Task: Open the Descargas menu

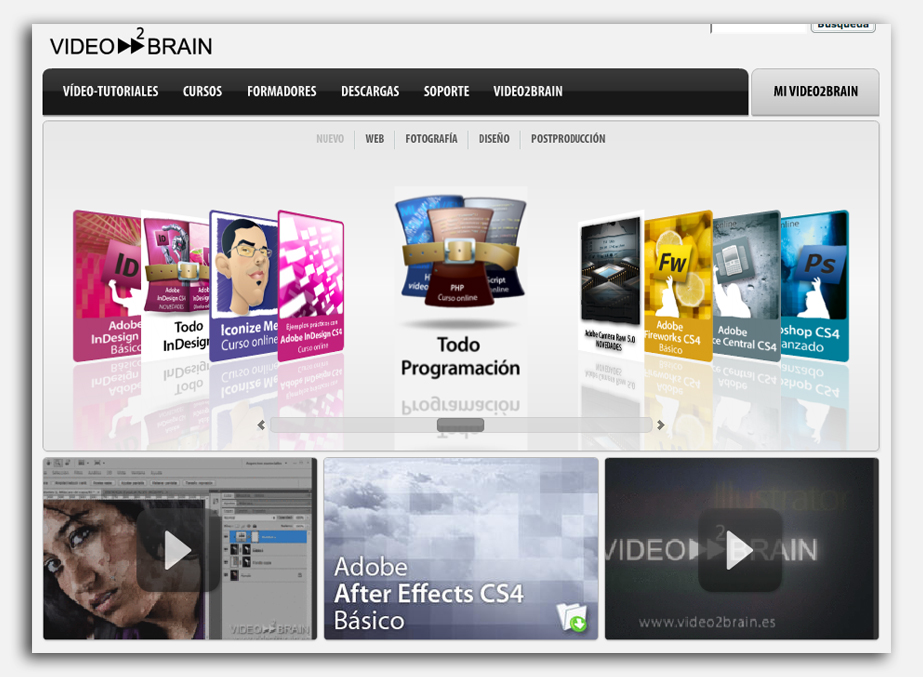Action: (x=370, y=91)
